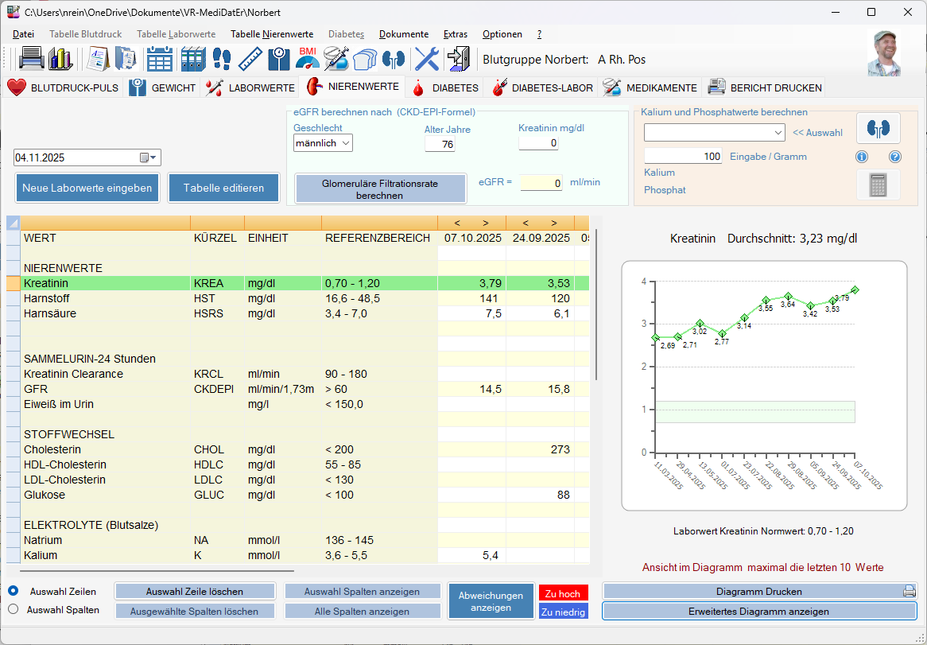This screenshot has width=927, height=645.
Task: Open the Geschlecht dropdown
Action: pos(322,143)
